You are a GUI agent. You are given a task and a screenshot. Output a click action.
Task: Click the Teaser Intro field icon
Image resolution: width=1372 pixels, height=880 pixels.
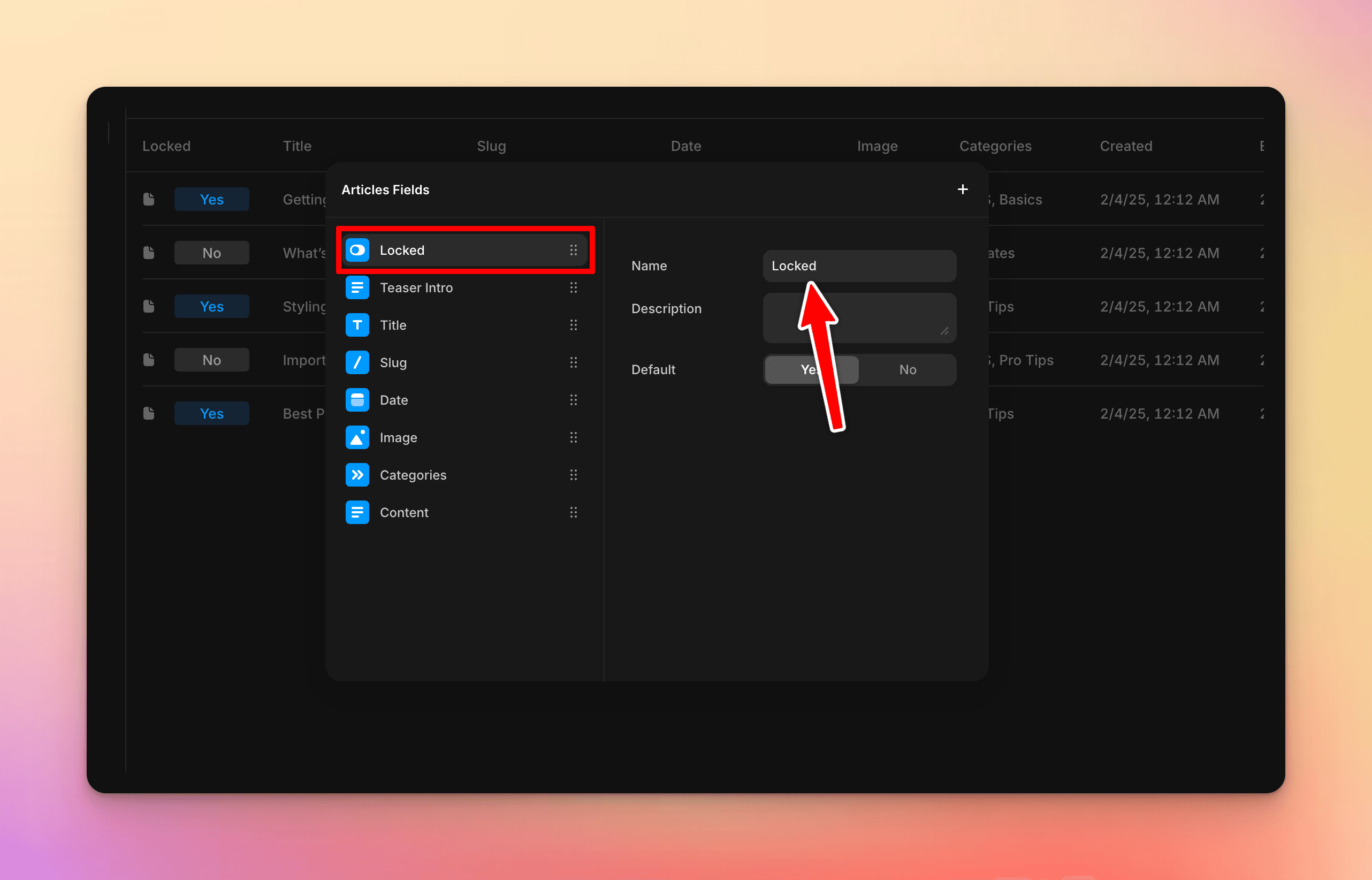click(x=357, y=287)
